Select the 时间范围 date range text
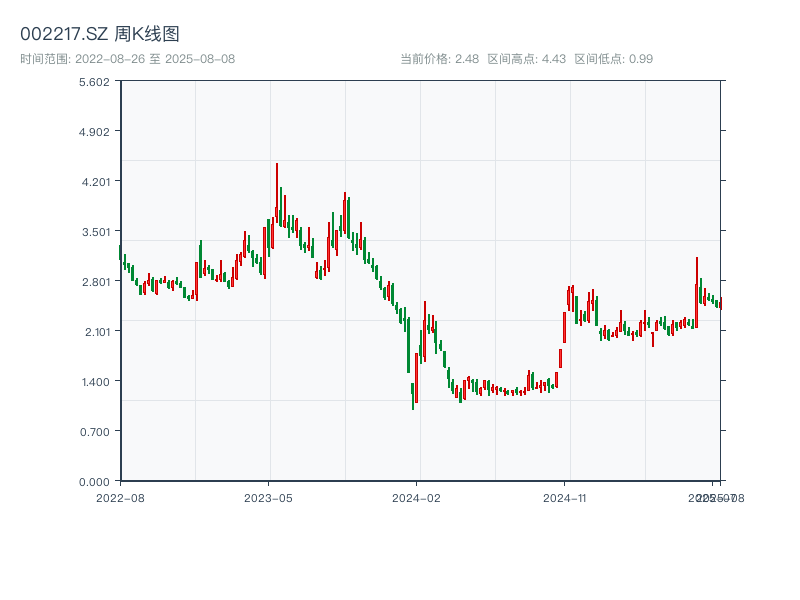The image size is (800, 600). (x=127, y=59)
